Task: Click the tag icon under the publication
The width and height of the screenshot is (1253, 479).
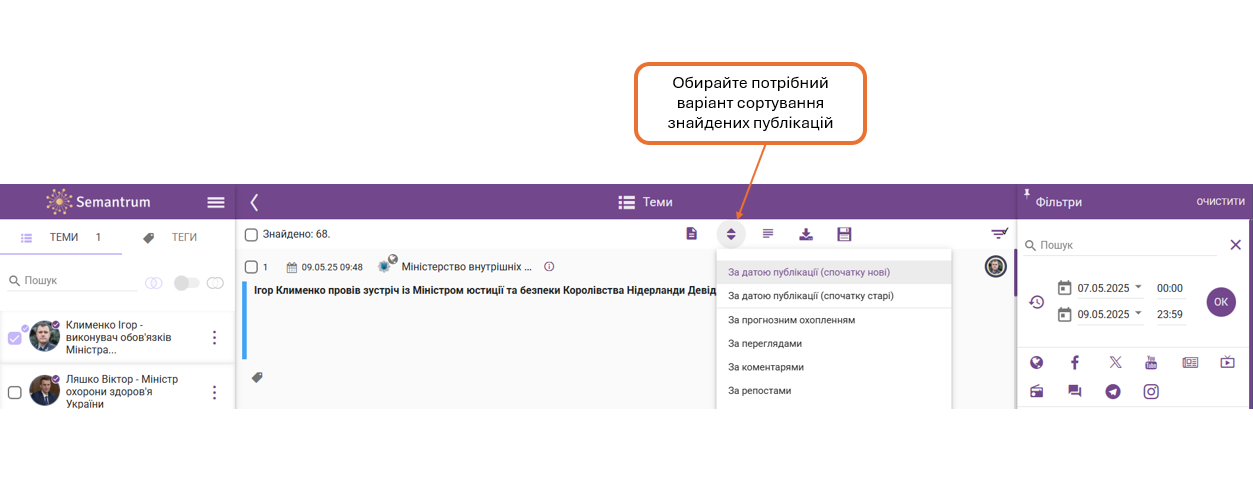Action: [x=257, y=377]
